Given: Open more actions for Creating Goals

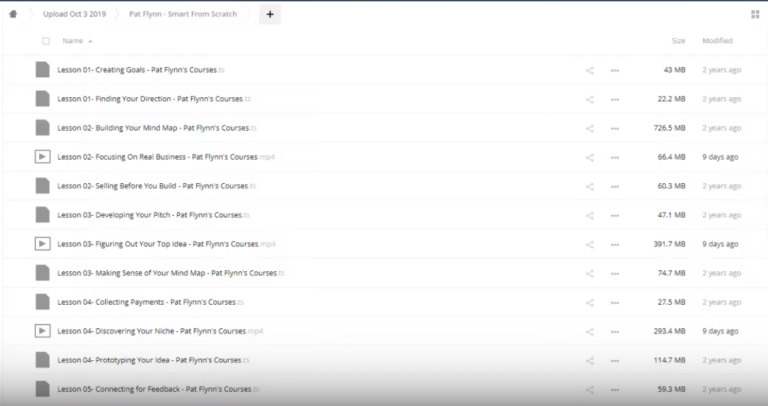Looking at the screenshot, I should point(615,71).
